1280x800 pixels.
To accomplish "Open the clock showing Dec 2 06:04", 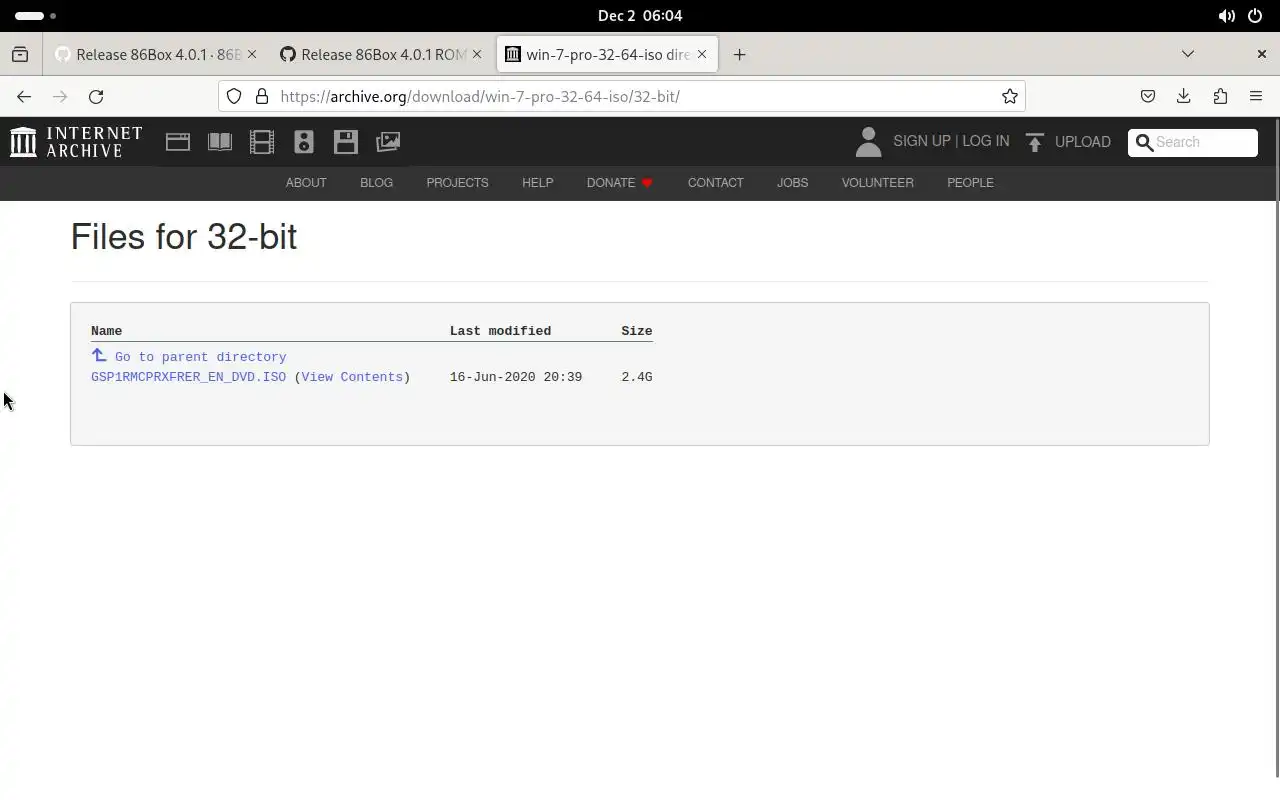I will pyautogui.click(x=640, y=16).
